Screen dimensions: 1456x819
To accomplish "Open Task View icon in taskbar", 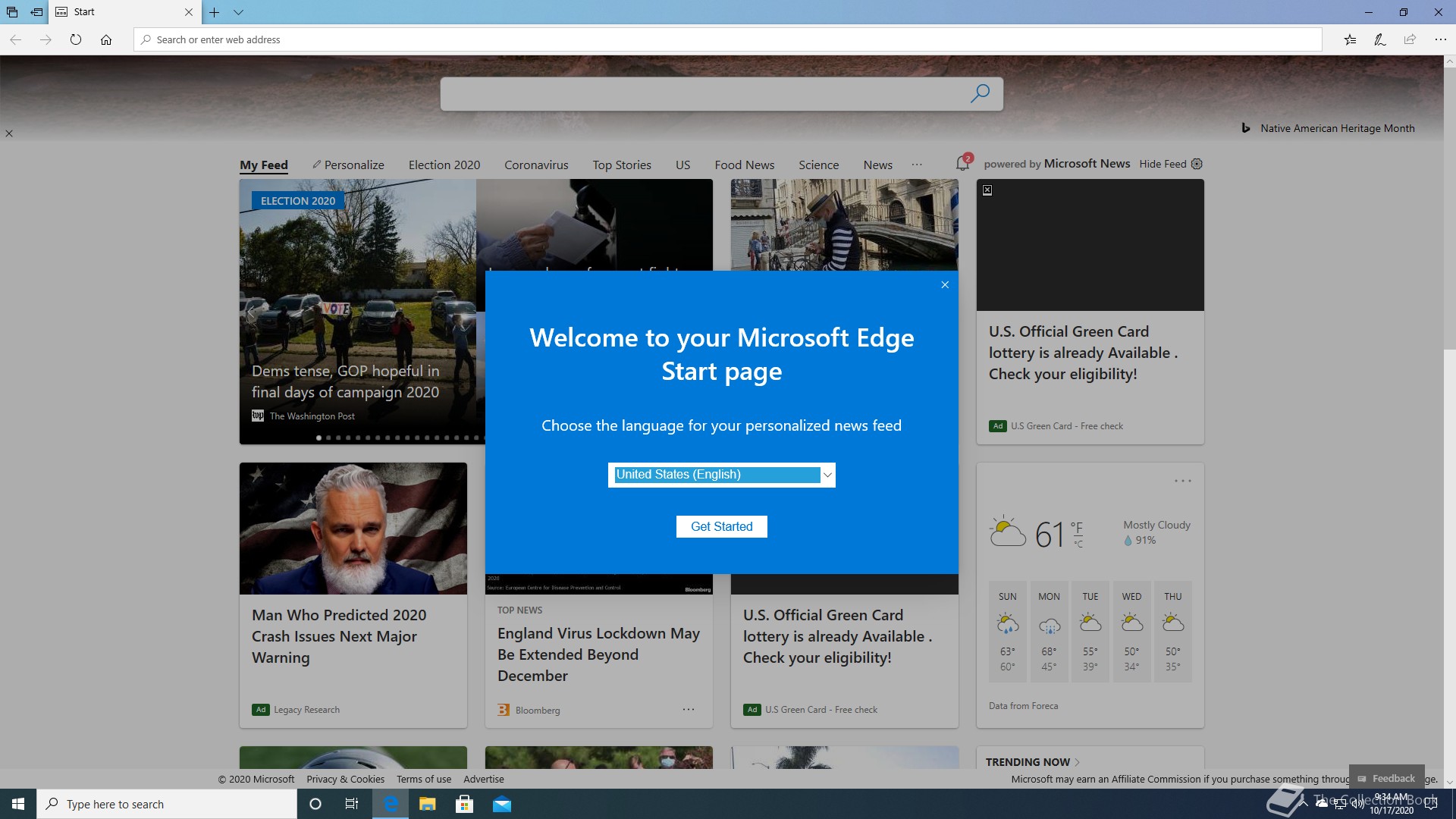I will 352,804.
